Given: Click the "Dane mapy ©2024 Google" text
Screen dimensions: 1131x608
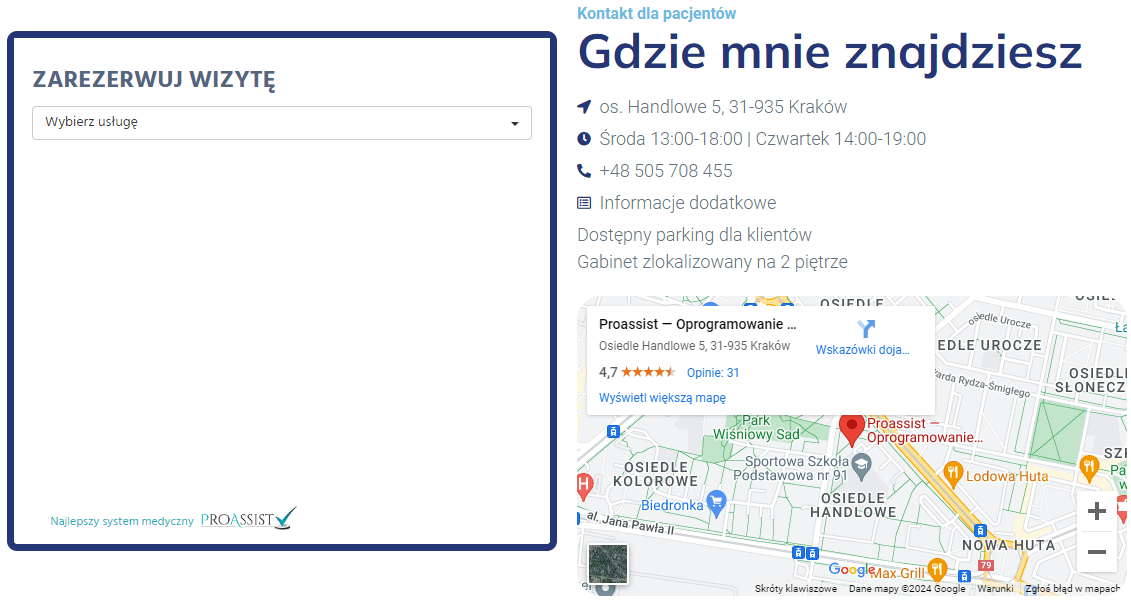Looking at the screenshot, I should point(907,589).
